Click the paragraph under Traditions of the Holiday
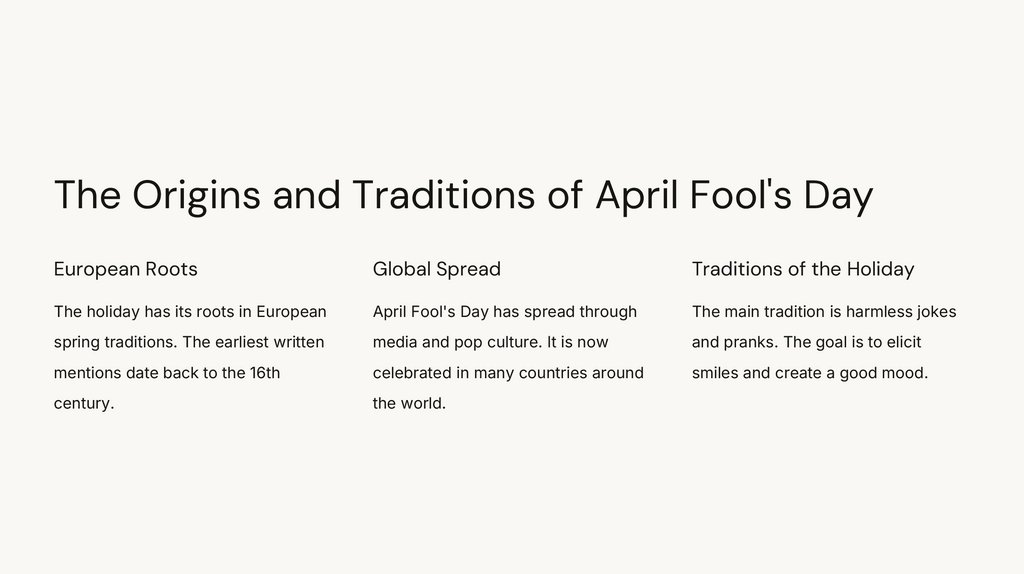The height and width of the screenshot is (574, 1024). (823, 342)
